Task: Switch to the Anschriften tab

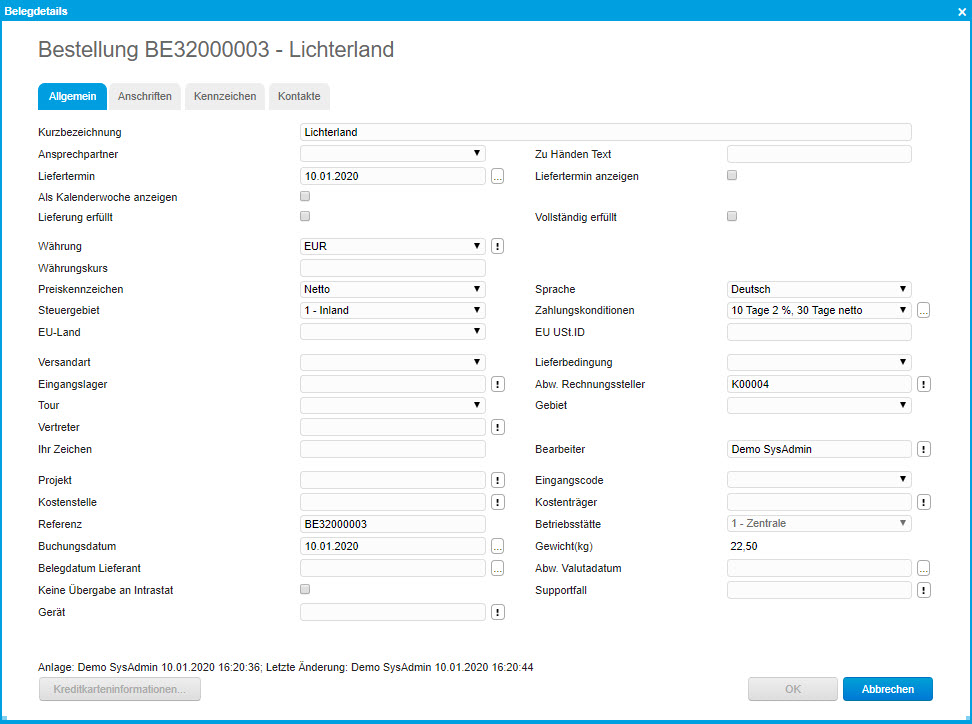Action: (x=145, y=96)
